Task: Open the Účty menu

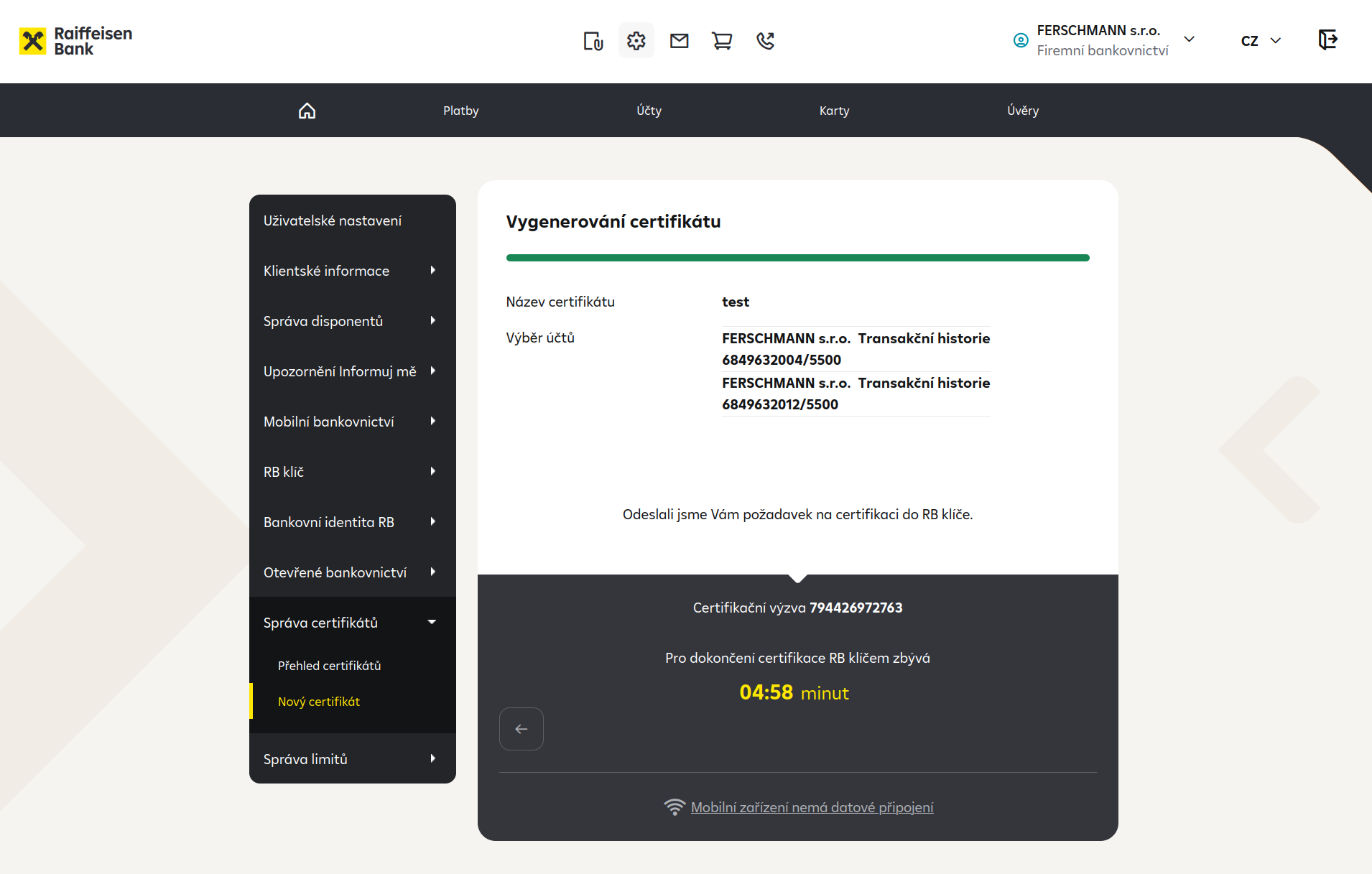Action: coord(649,111)
